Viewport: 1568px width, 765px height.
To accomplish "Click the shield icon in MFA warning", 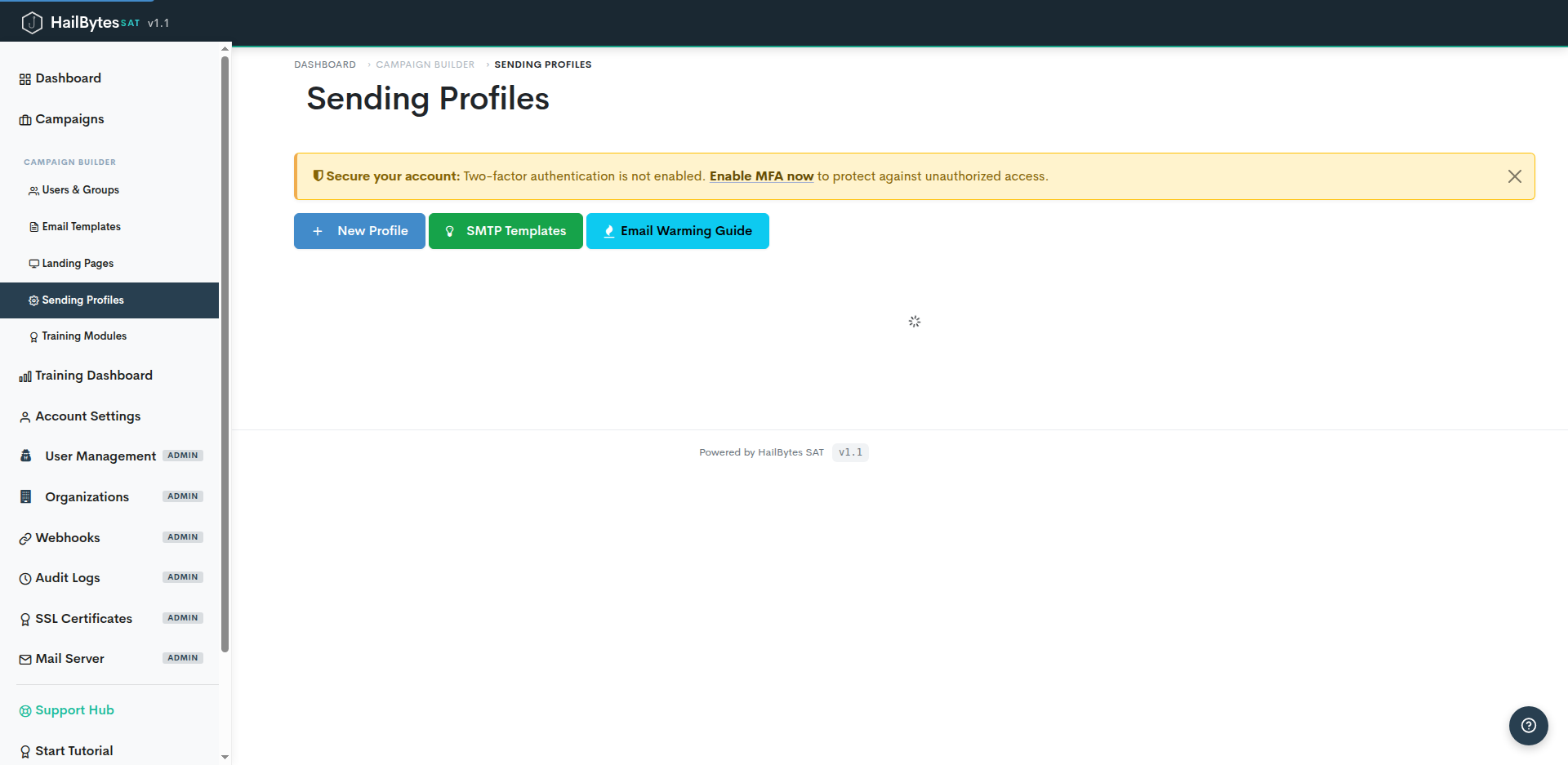I will 318,176.
